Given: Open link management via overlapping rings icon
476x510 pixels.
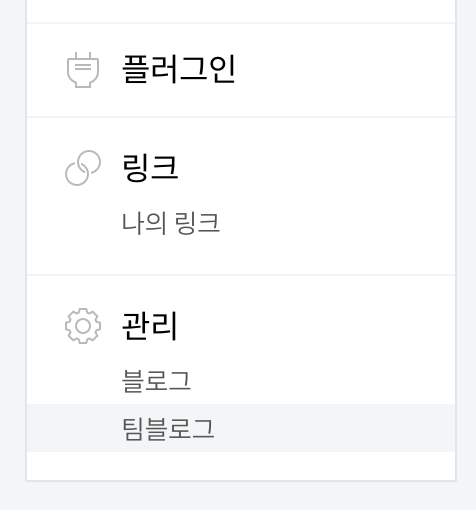Looking at the screenshot, I should 83,168.
